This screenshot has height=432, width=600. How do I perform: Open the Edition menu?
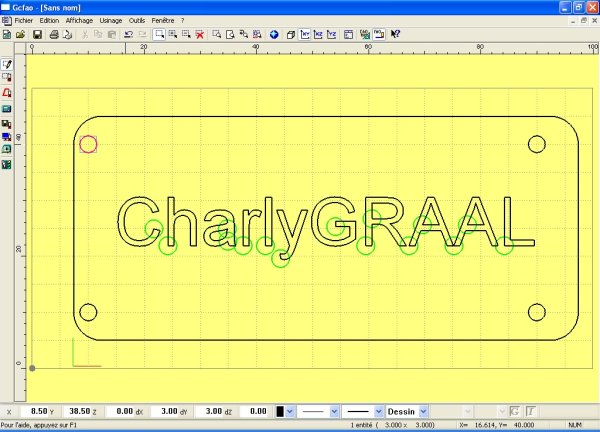pyautogui.click(x=49, y=21)
